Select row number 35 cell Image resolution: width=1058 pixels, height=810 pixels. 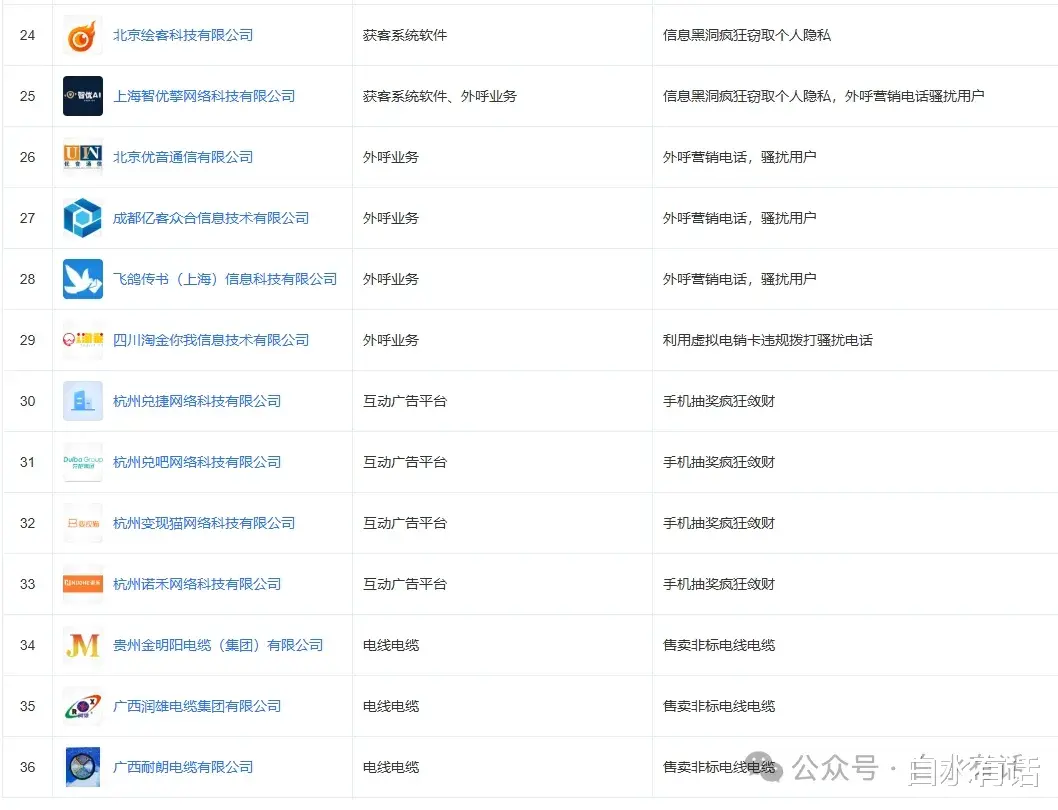point(28,706)
